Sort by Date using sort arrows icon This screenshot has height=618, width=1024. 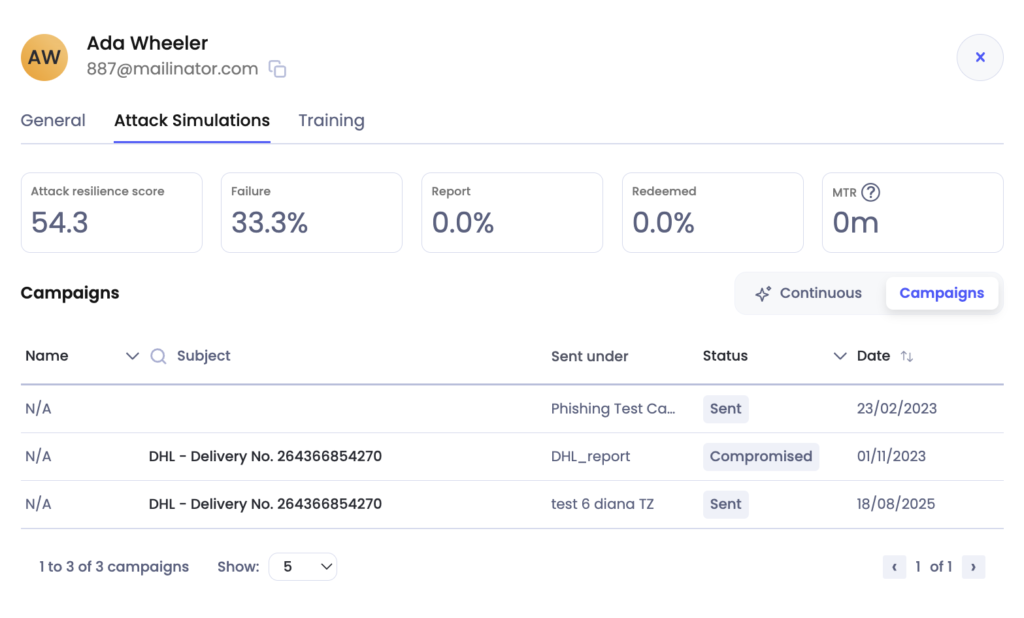tap(907, 356)
